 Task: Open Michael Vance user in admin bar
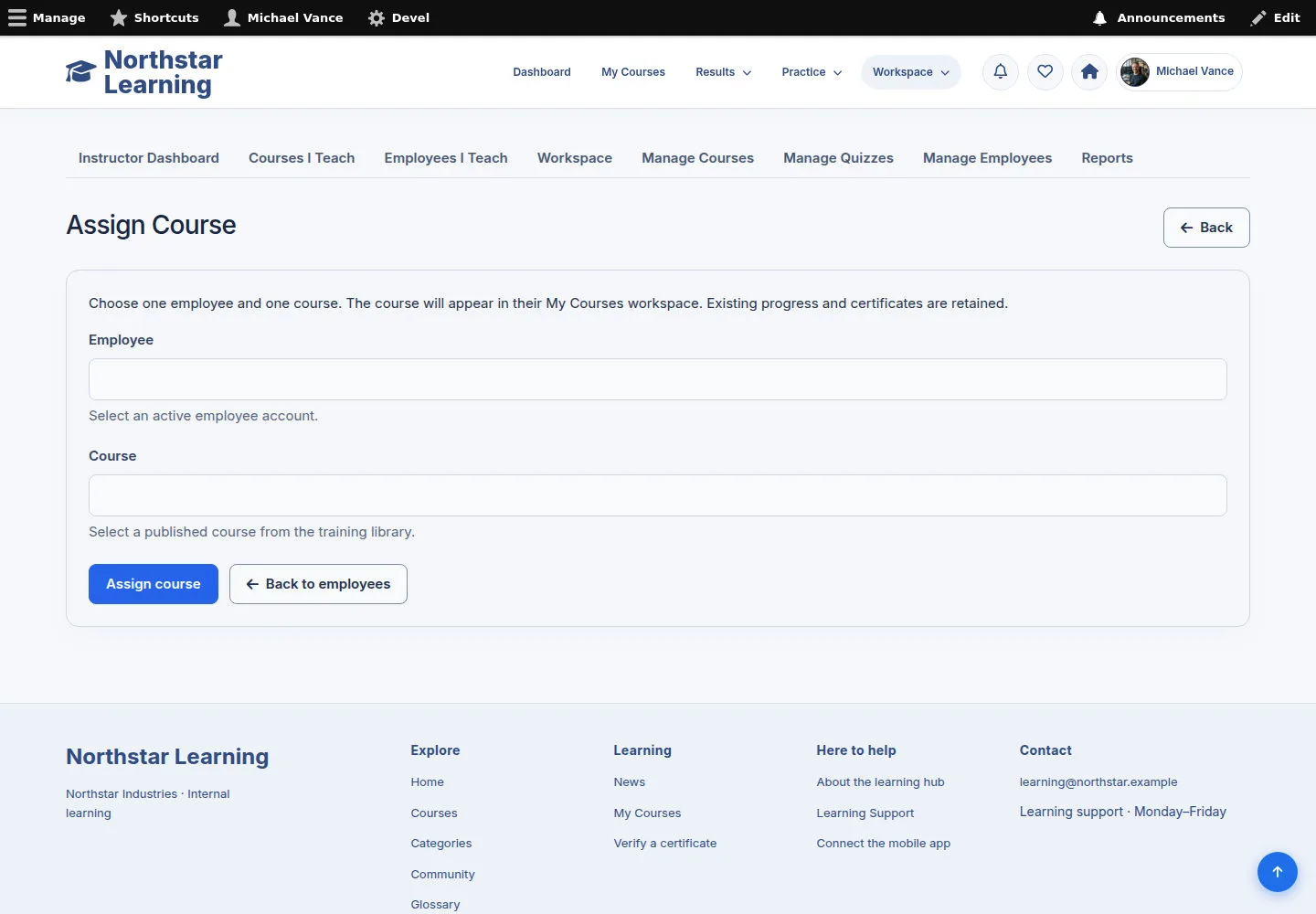[283, 17]
